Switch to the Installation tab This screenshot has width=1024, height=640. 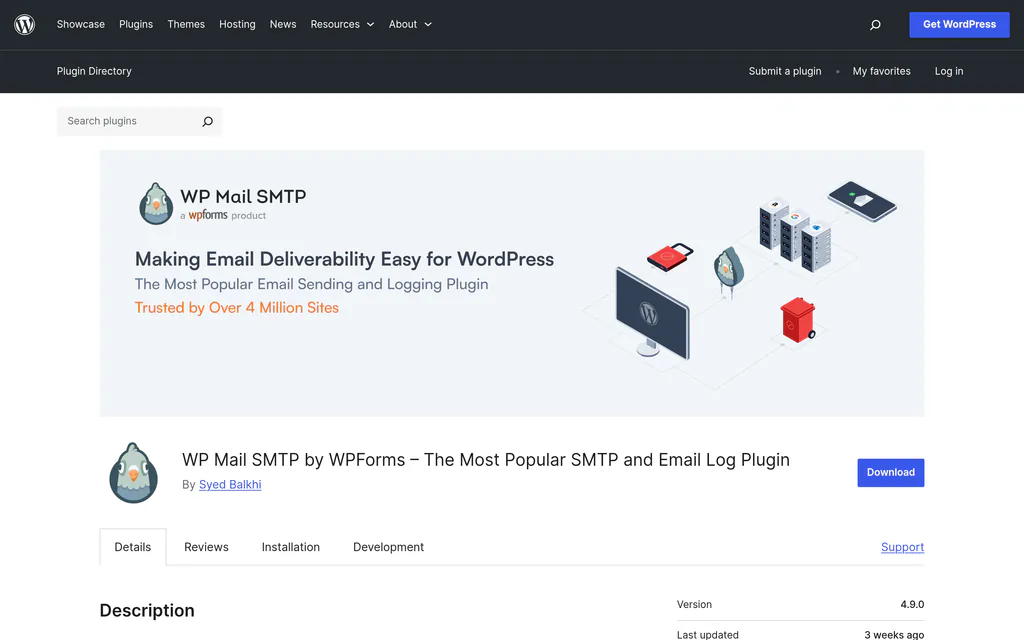pos(291,547)
